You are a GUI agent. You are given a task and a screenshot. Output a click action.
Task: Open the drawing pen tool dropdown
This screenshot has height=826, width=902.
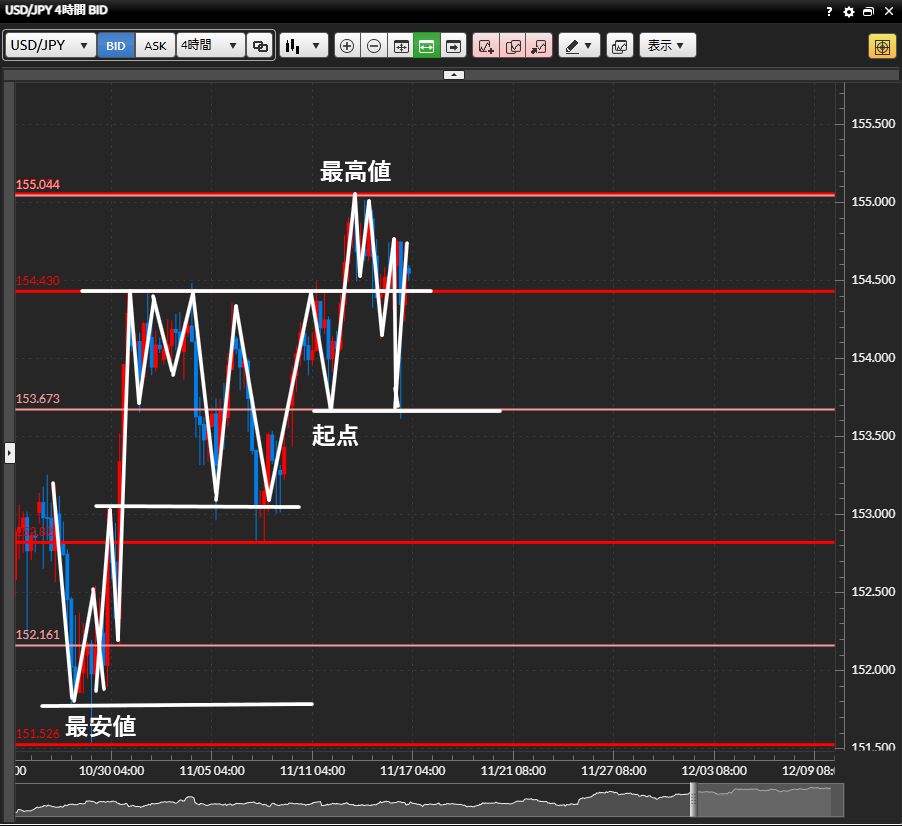click(578, 46)
